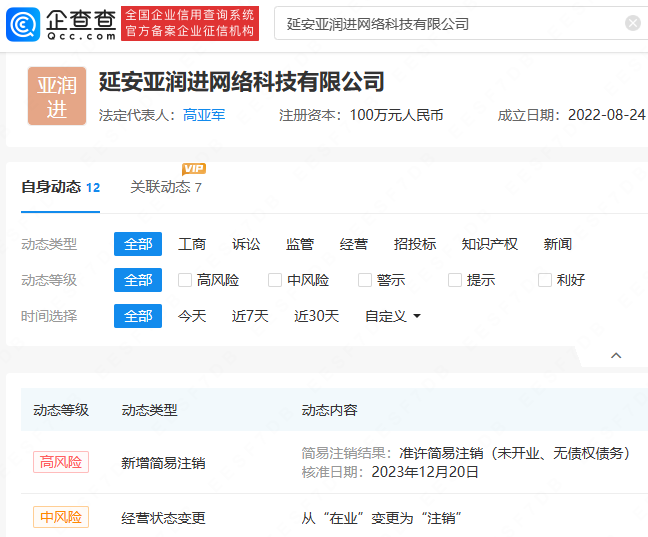Image resolution: width=648 pixels, height=537 pixels.
Task: Toggle the 提示 level checkbox
Action: (455, 280)
